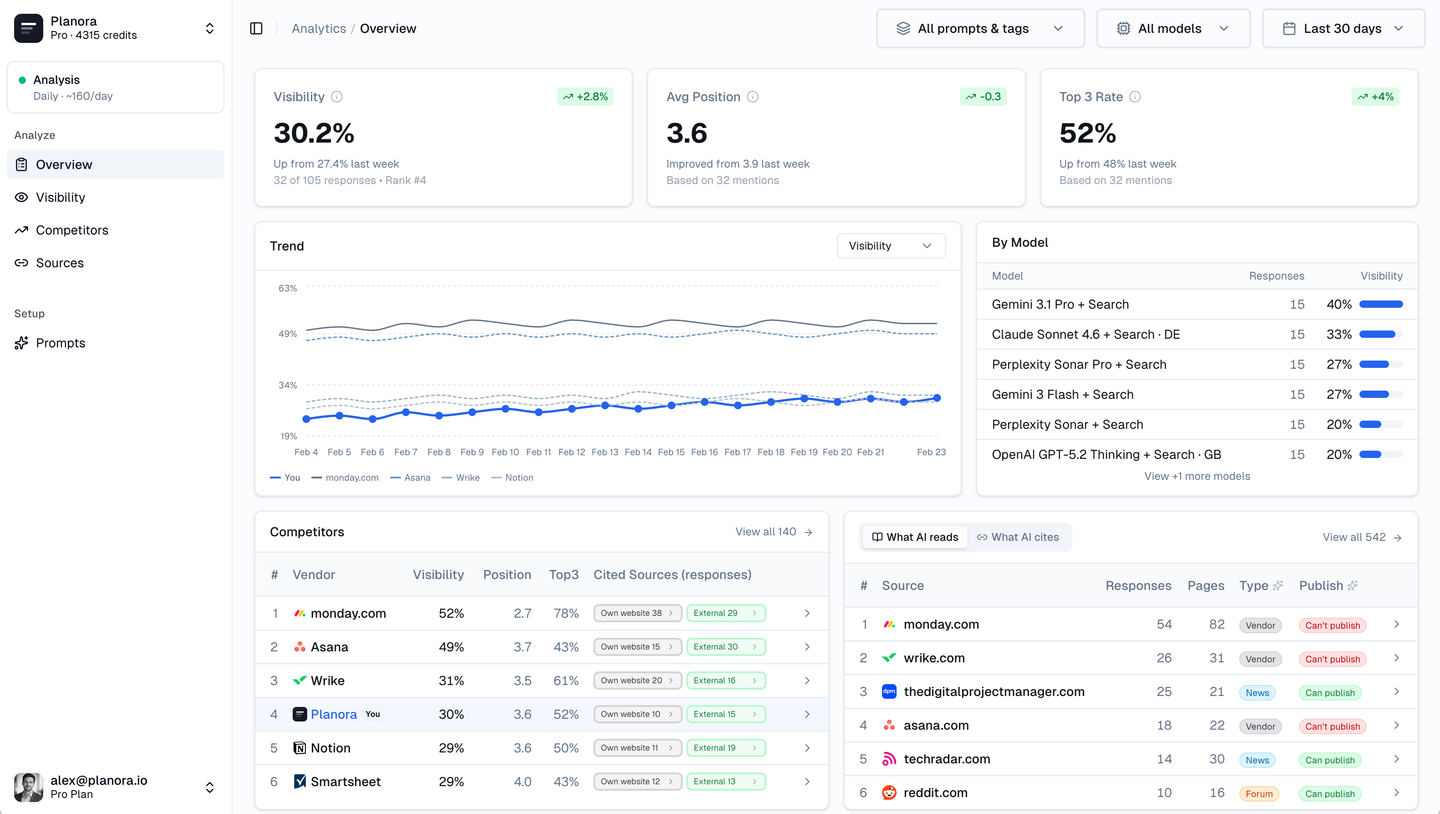The width and height of the screenshot is (1440, 814).
Task: Click the reddit.com favicon in sources table
Action: click(889, 793)
